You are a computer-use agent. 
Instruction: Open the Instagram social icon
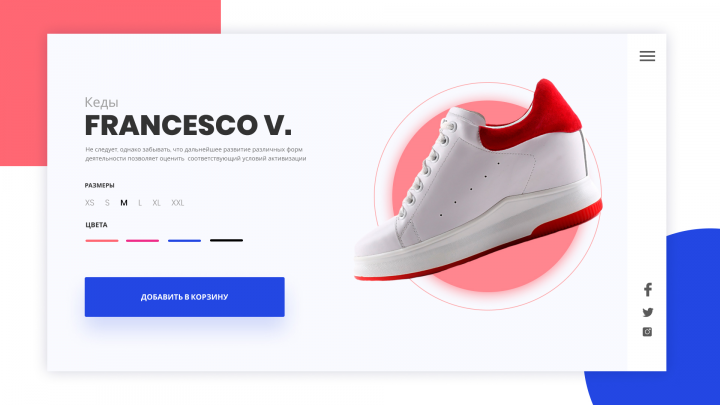[x=647, y=332]
